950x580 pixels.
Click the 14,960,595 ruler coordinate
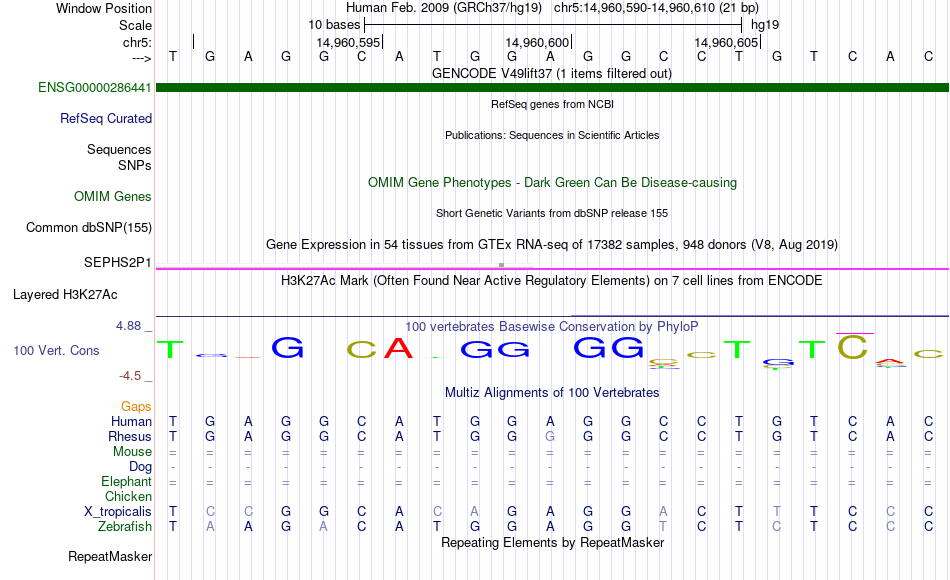tap(348, 42)
